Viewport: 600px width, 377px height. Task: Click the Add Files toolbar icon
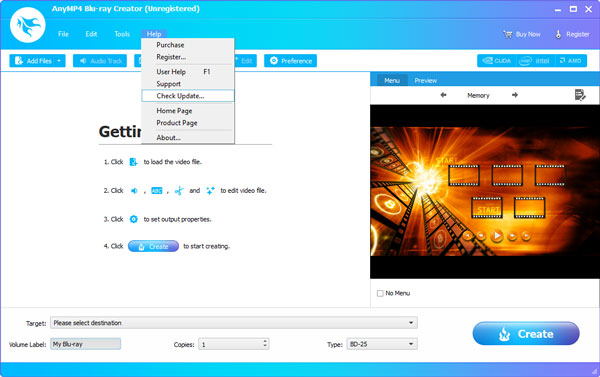tap(19, 60)
